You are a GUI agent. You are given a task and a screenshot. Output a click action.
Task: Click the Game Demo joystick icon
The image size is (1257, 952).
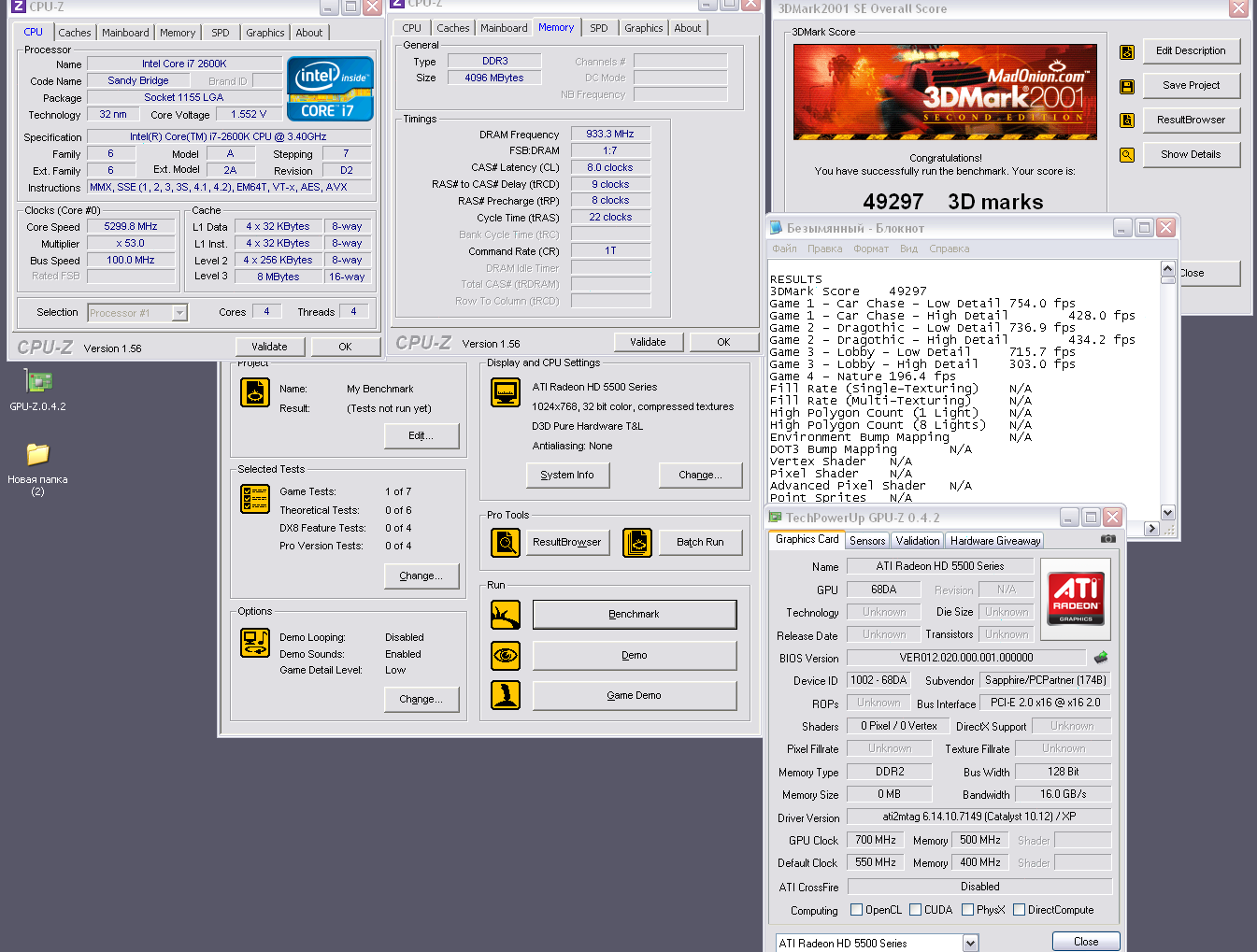click(x=506, y=695)
